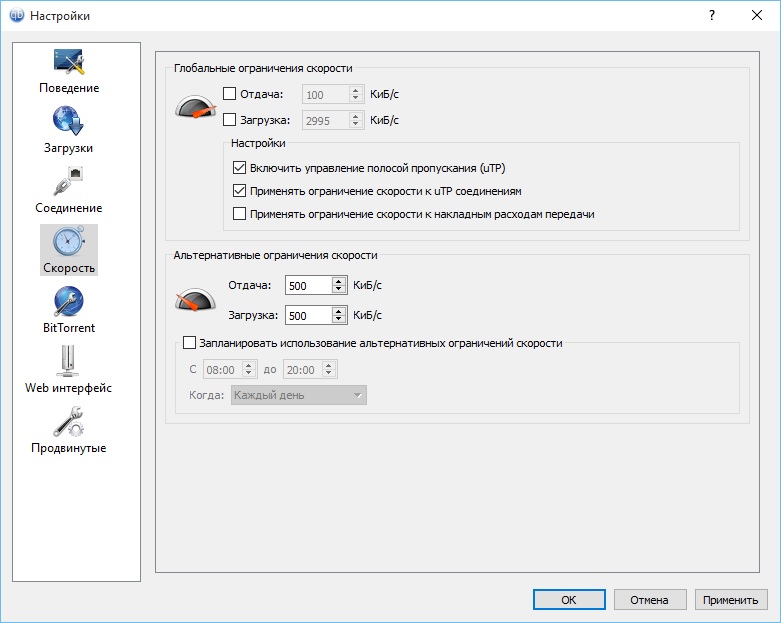The image size is (781, 623).
Task: Open the Когда 'Каждый день' dropdown
Action: coord(298,396)
